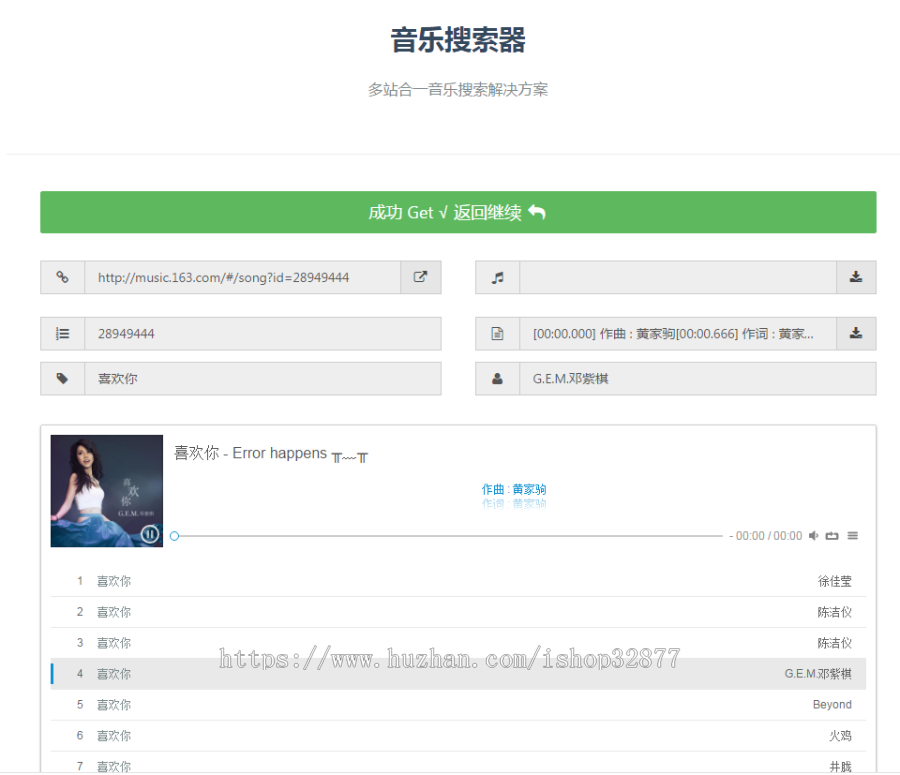Viewport: 900px width, 775px height.
Task: Click the music.163.com URL field
Action: 242,277
